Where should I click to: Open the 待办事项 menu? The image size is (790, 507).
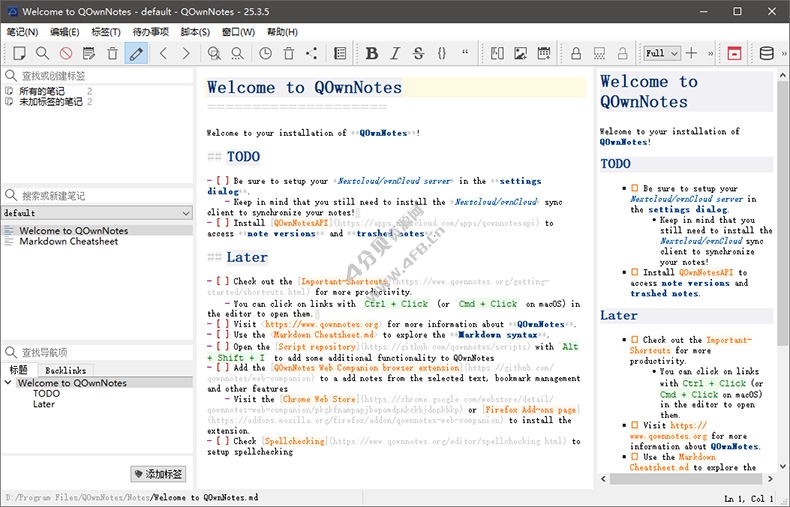click(151, 32)
